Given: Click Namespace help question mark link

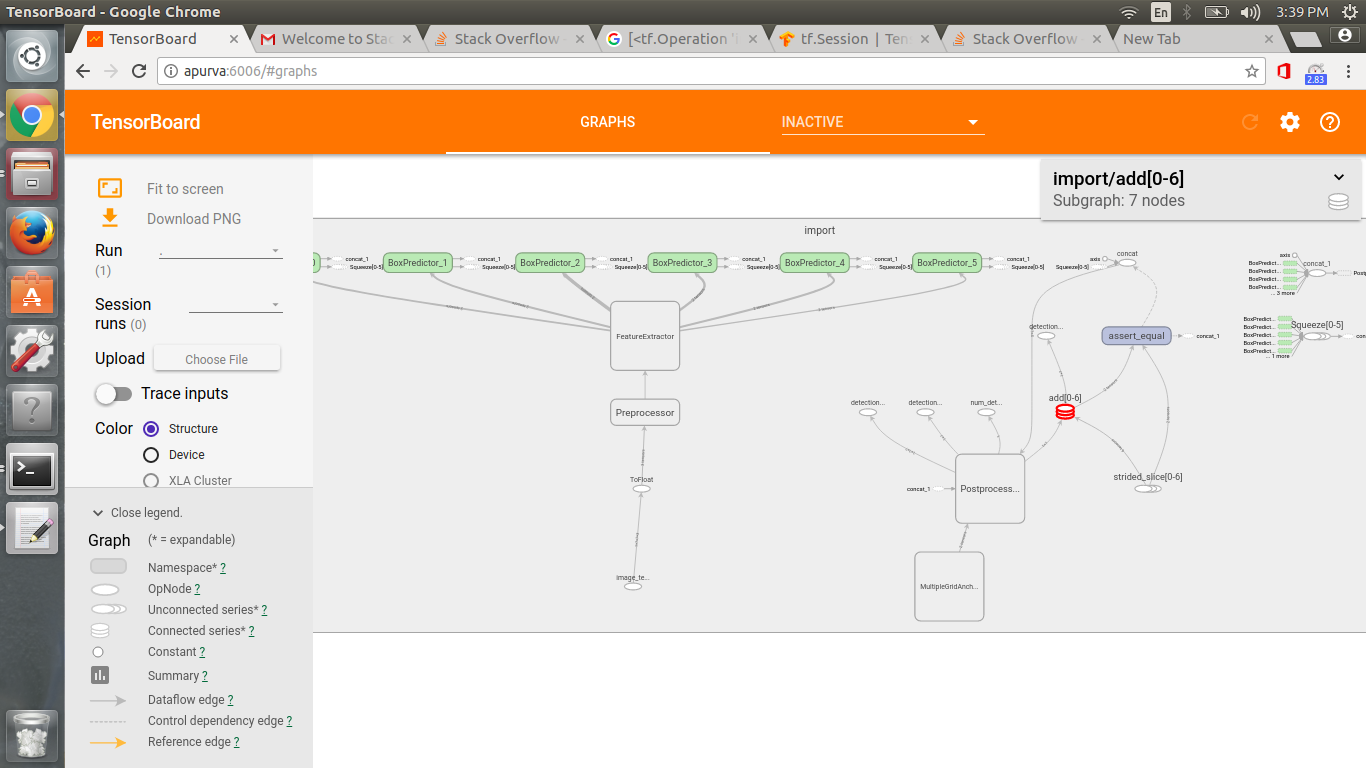Looking at the screenshot, I should pyautogui.click(x=222, y=568).
